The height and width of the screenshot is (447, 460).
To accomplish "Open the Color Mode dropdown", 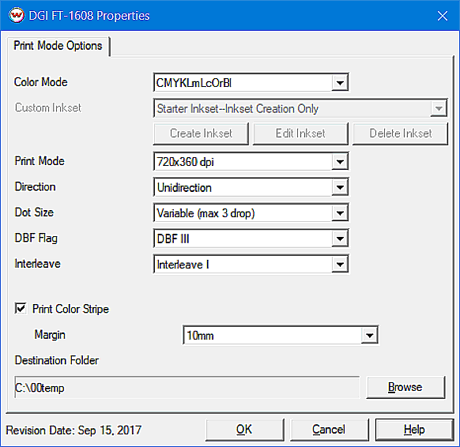I will (340, 82).
